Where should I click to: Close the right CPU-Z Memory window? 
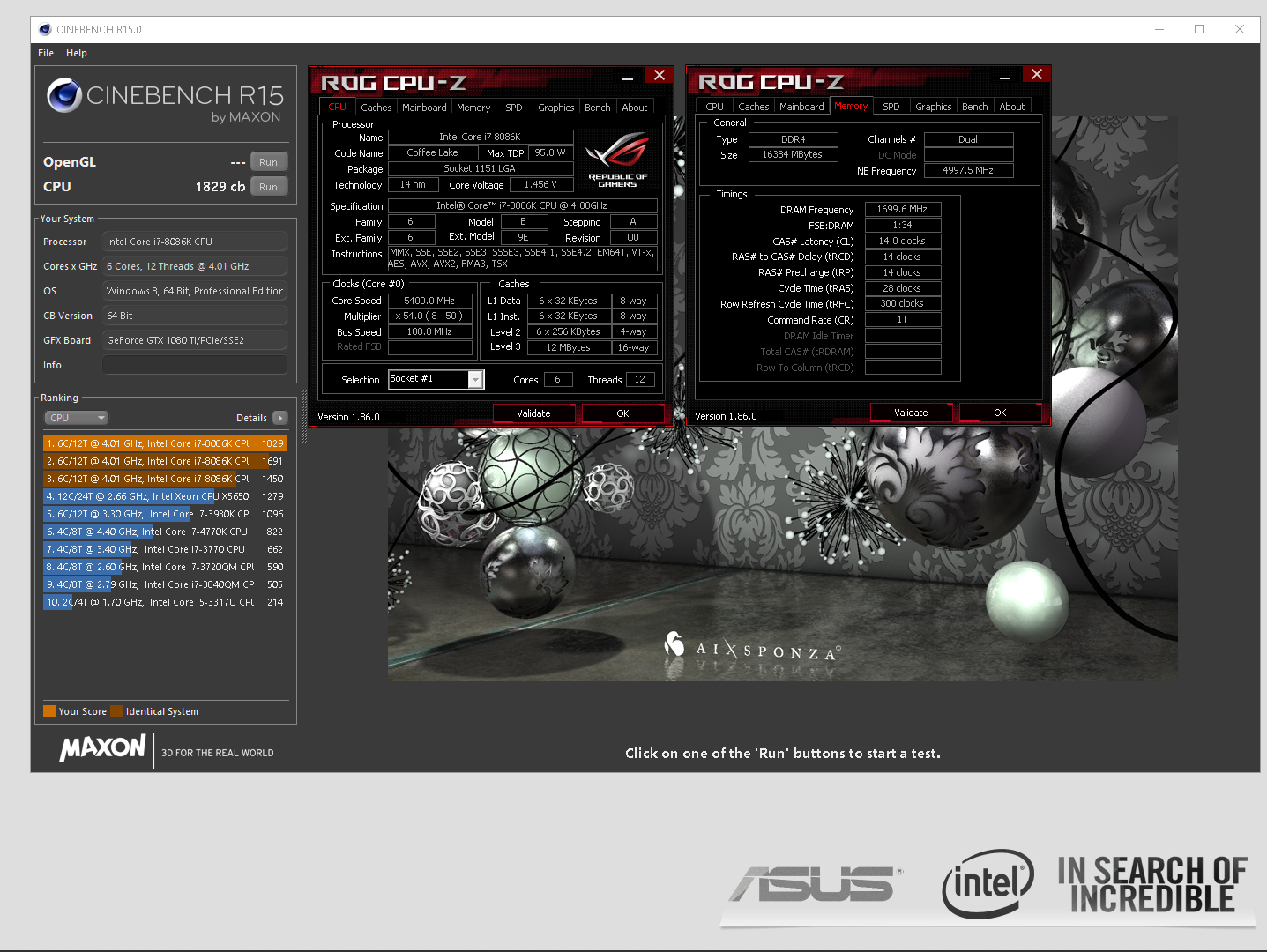point(1037,75)
